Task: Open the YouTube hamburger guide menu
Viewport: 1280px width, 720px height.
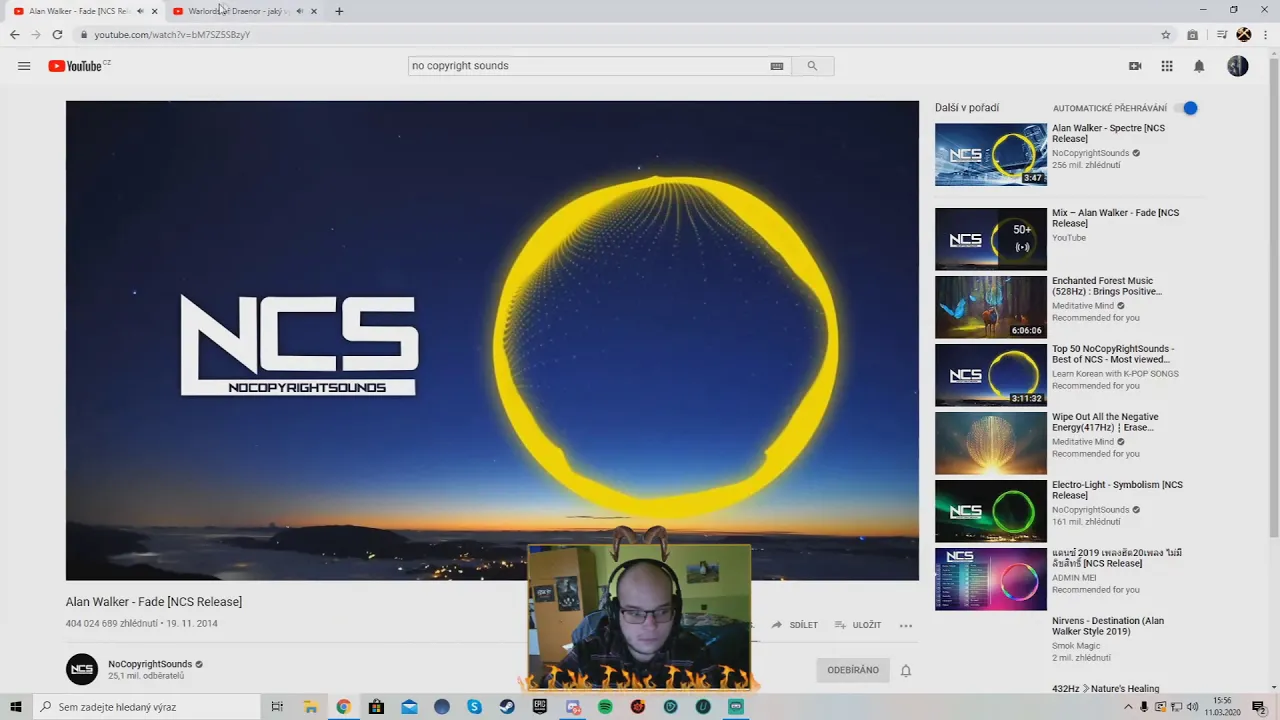Action: tap(24, 66)
